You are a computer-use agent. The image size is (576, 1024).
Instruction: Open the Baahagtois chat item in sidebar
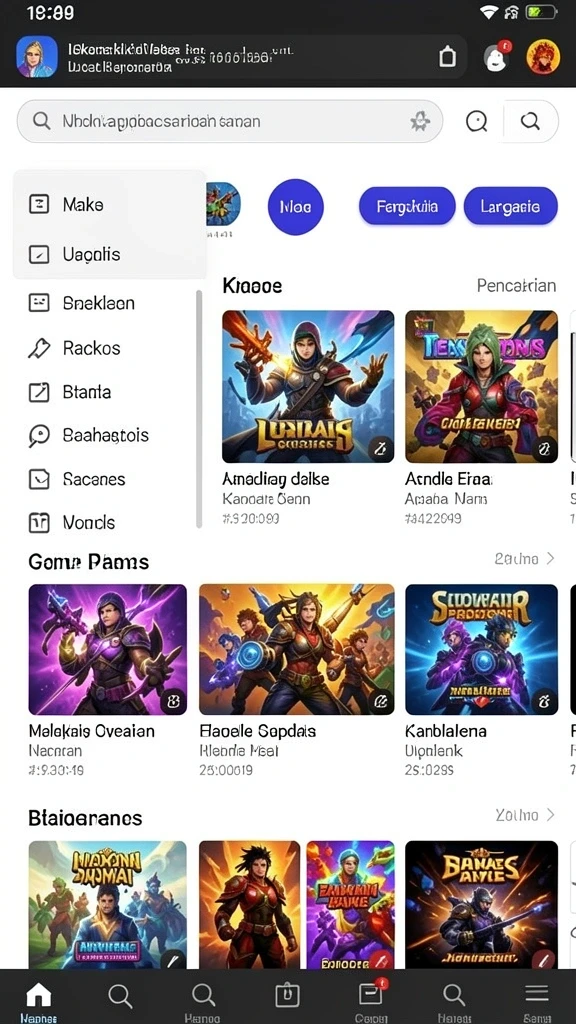point(88,435)
